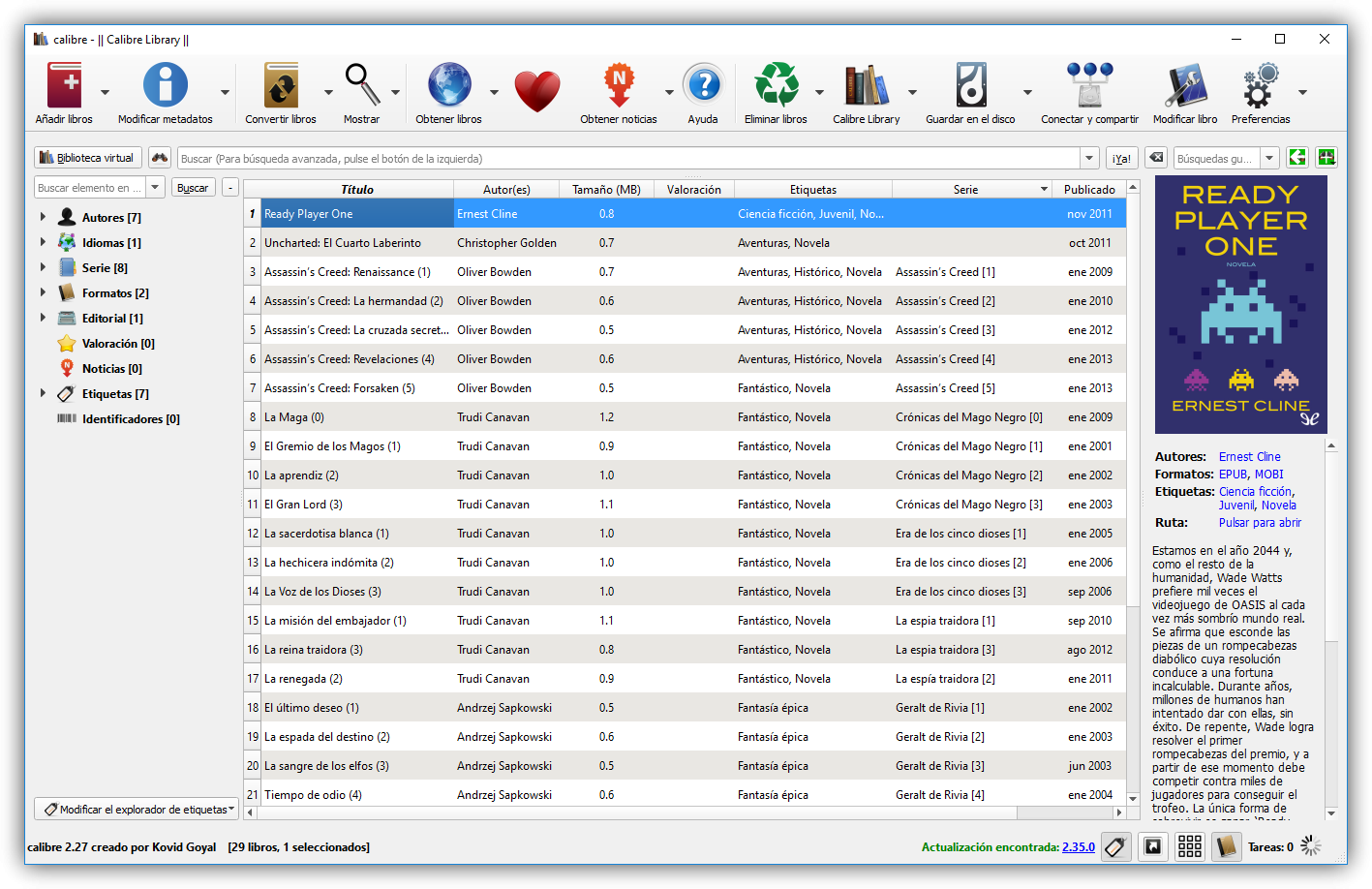Screen dimensions: 1372x889
Task: Click the green arrow copy-search icon
Action: coord(1297,158)
